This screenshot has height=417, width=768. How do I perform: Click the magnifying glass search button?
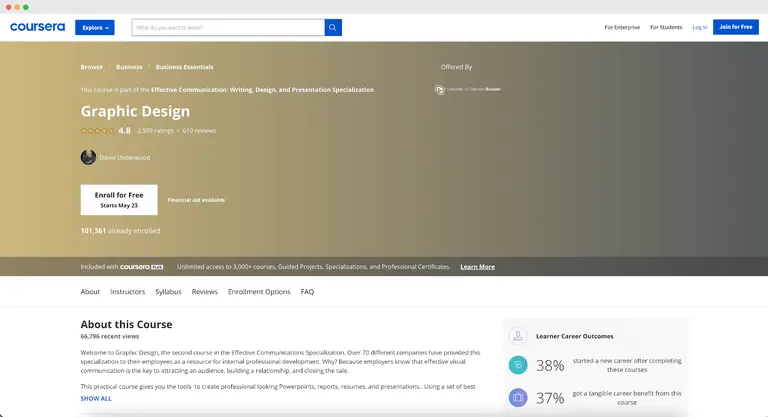(333, 27)
